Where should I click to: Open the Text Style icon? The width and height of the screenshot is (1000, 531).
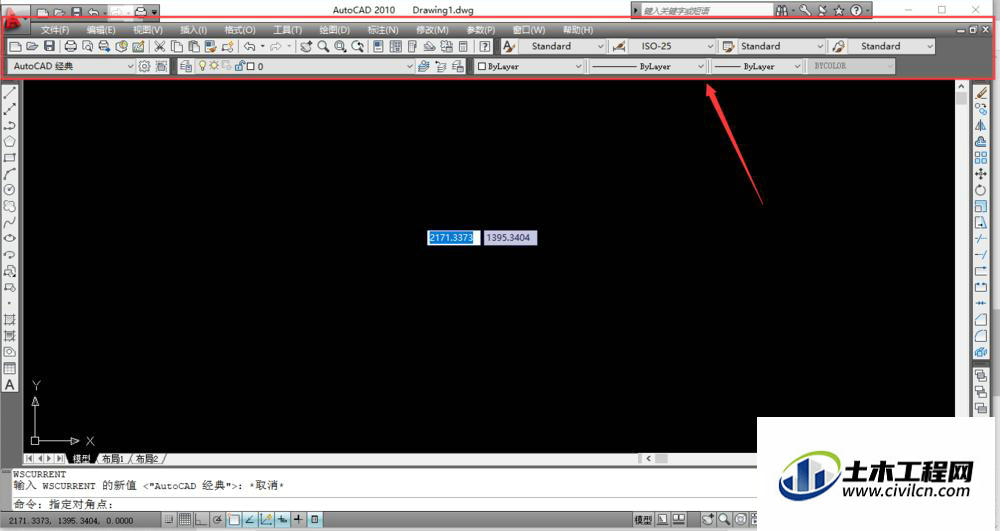pyautogui.click(x=508, y=47)
